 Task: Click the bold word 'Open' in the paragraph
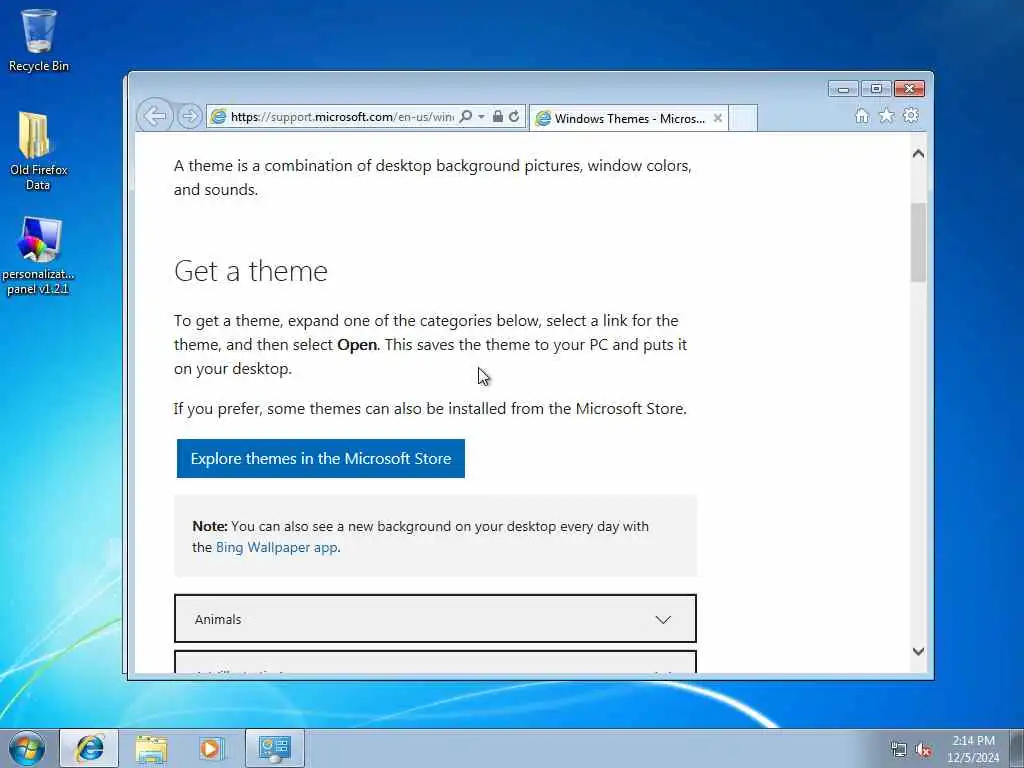coord(357,345)
